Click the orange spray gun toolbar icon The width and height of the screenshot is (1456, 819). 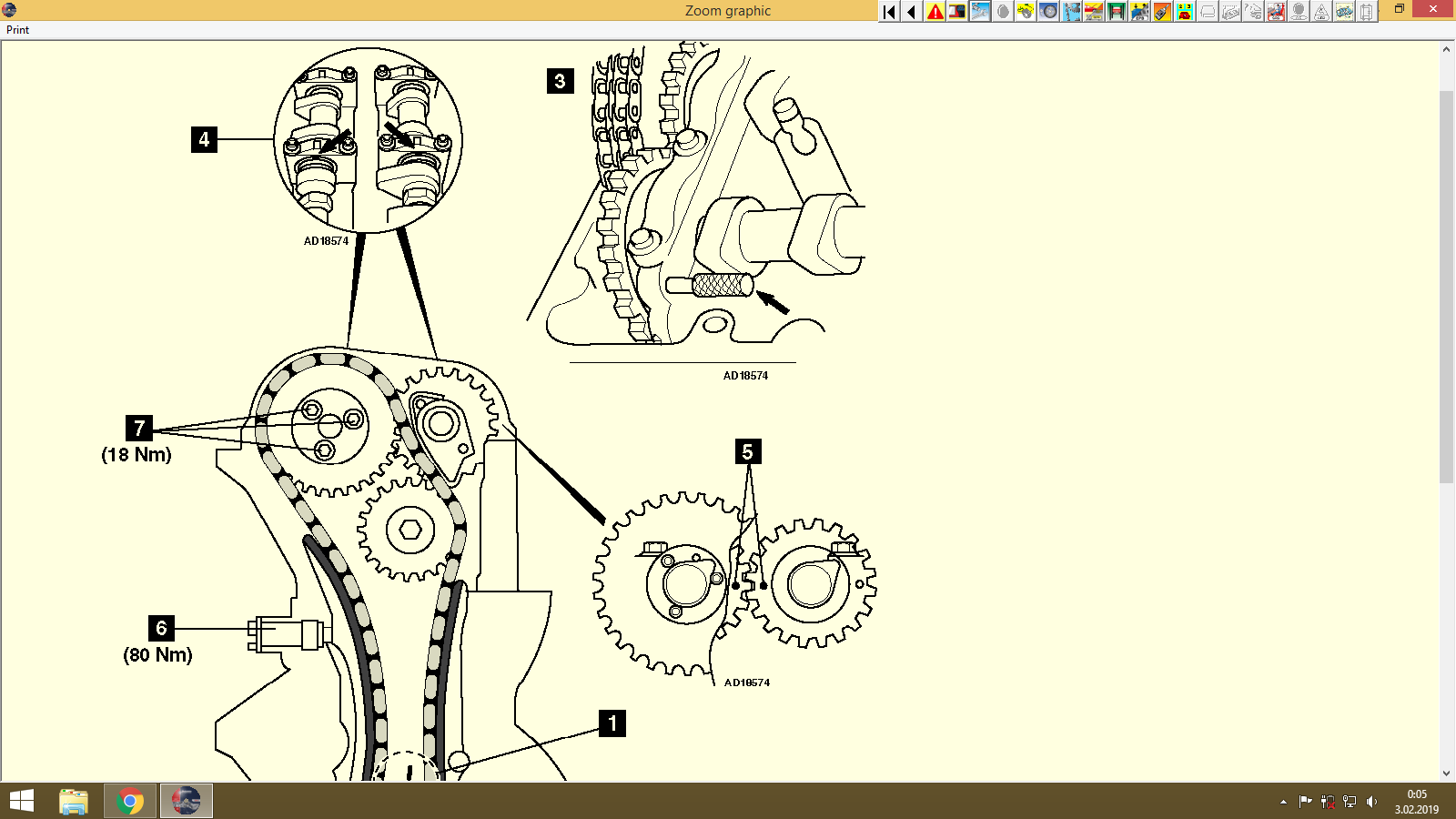coord(1161,12)
